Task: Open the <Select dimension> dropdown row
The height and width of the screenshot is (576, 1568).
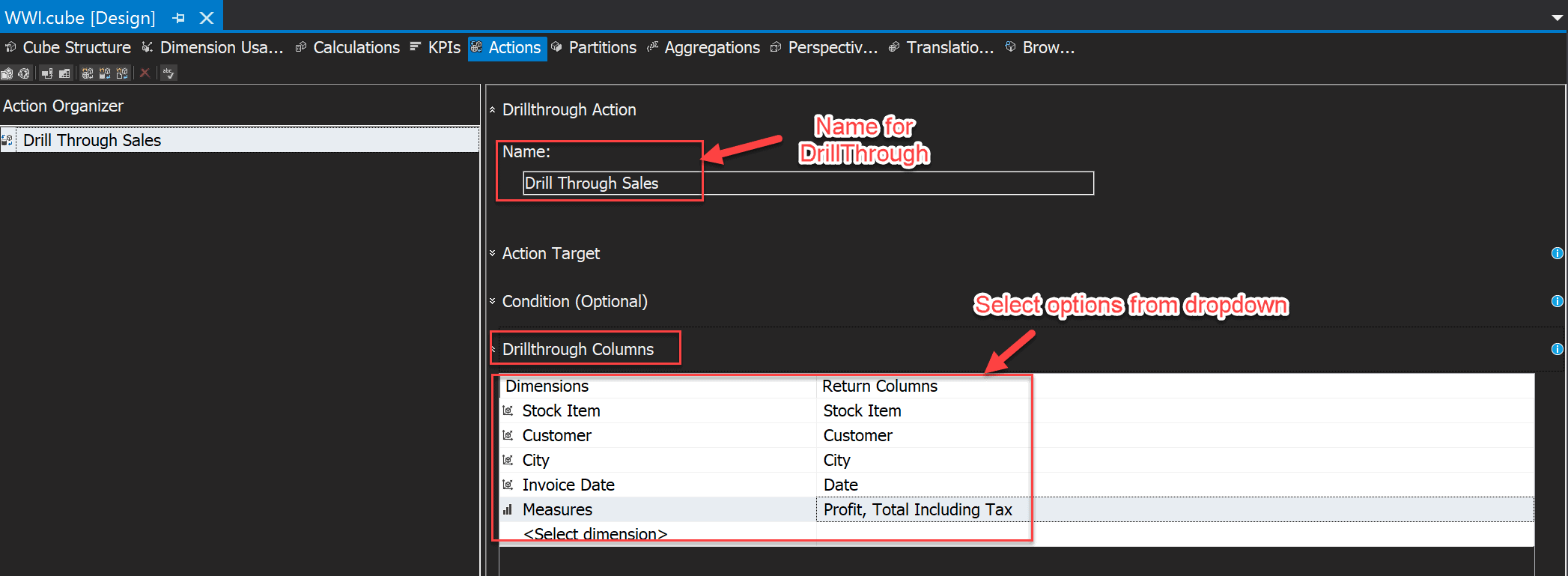Action: [x=595, y=533]
